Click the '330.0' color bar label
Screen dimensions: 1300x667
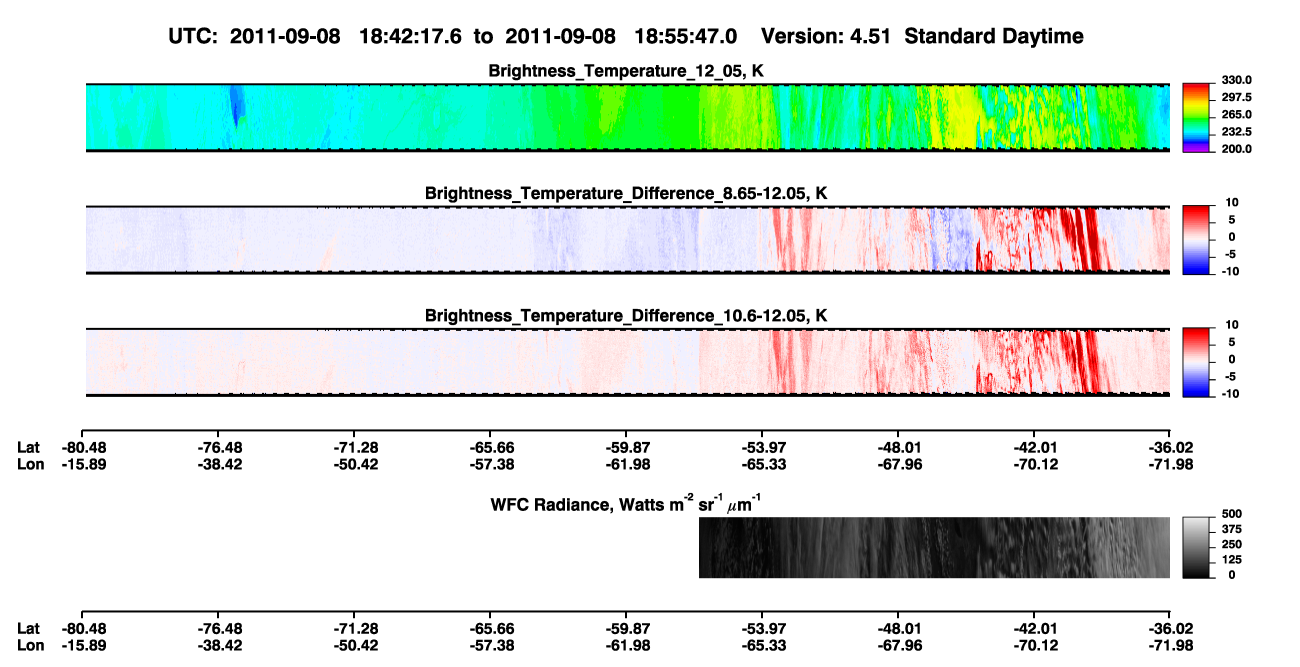point(1236,80)
